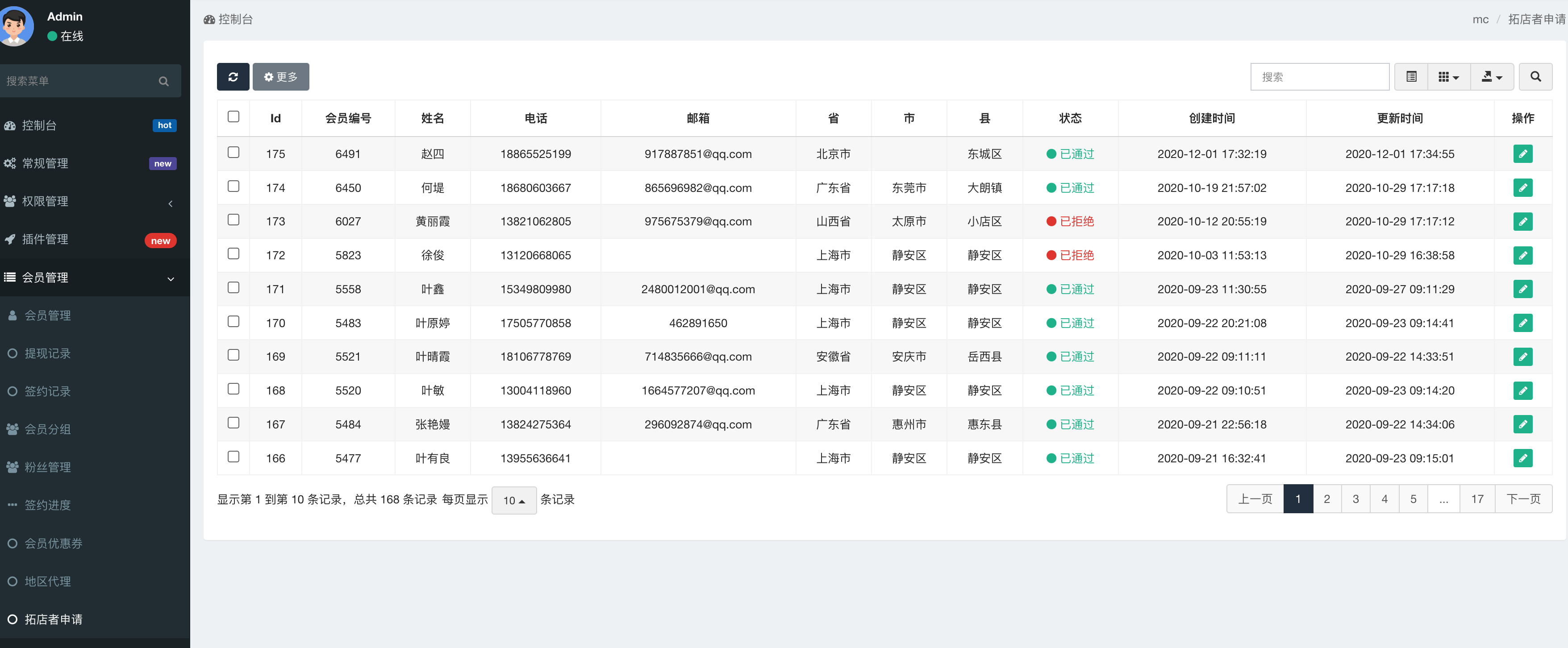Screen dimensions: 1568x648
Task: Click the edit pencil for 叶敏
Action: [x=1522, y=390]
